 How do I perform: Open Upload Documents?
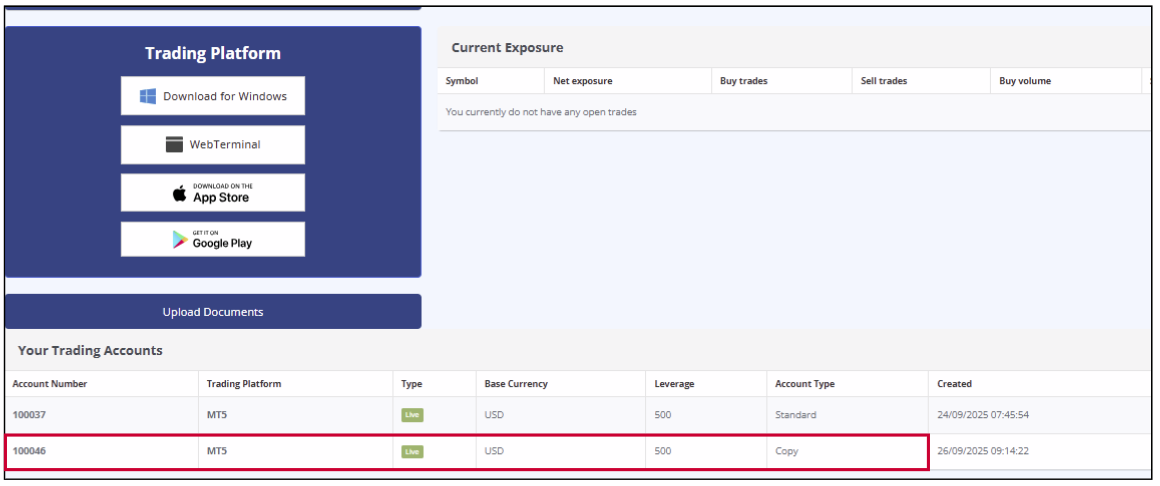pos(213,312)
